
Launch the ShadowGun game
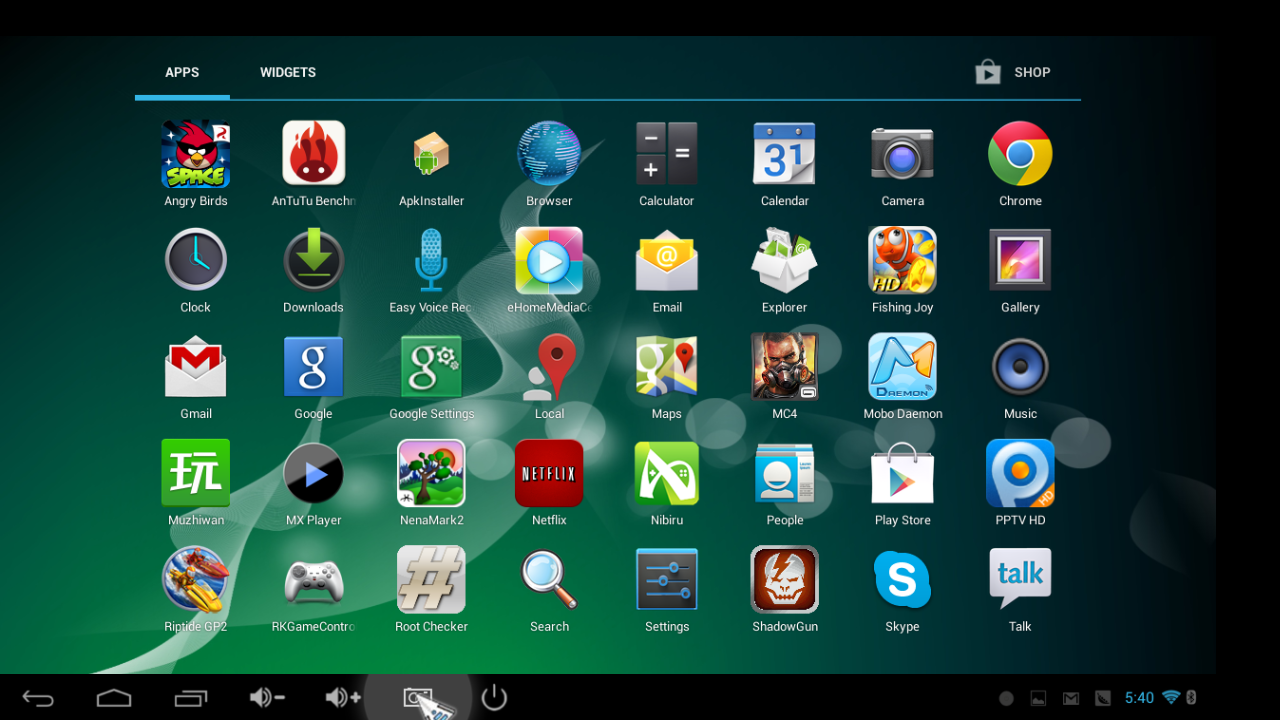click(785, 580)
